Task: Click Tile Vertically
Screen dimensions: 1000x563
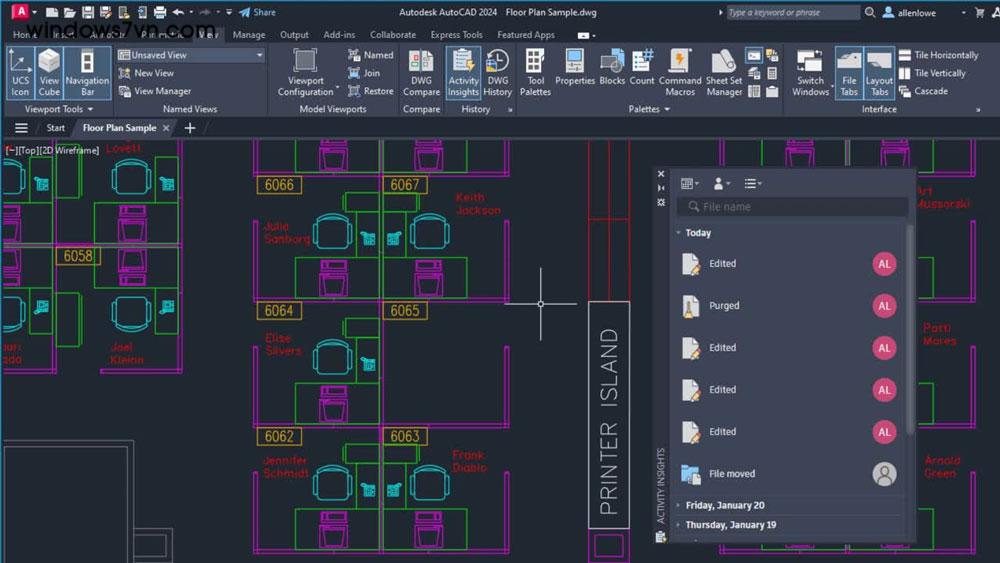Action: (x=932, y=73)
